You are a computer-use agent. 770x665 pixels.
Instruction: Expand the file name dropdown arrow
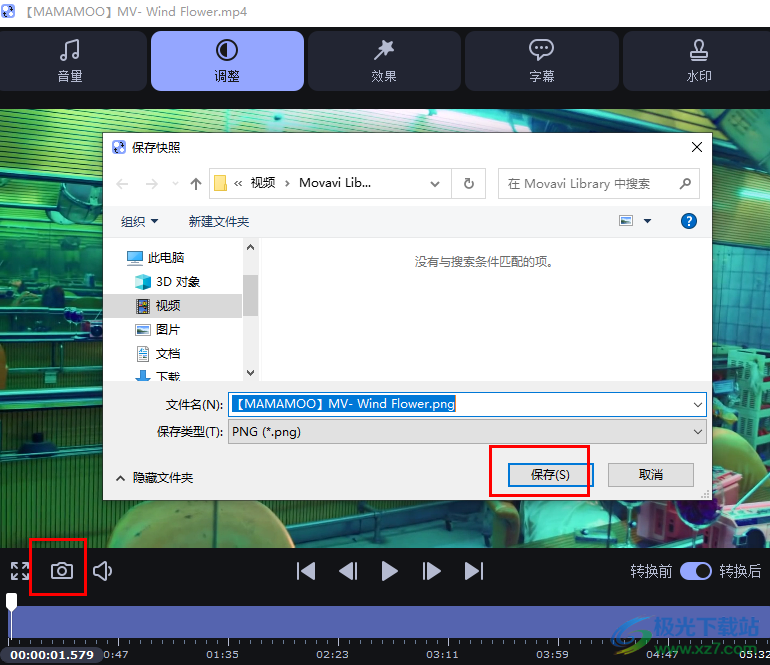[x=697, y=404]
